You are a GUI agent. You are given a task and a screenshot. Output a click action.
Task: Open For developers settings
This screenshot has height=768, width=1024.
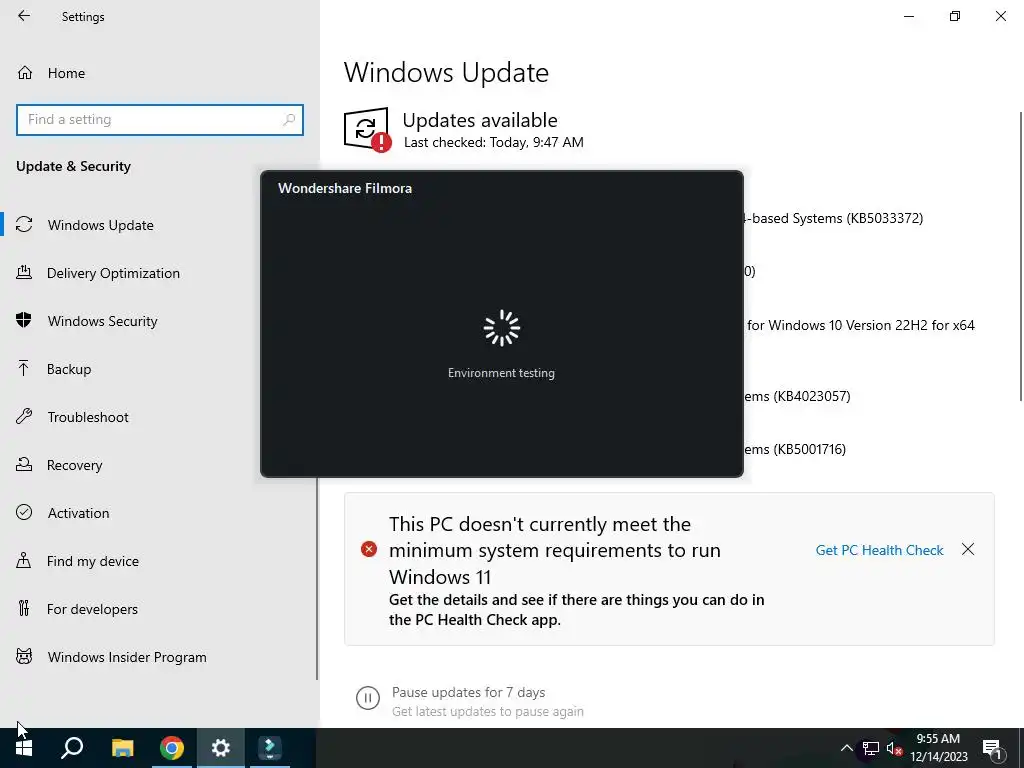(x=92, y=609)
